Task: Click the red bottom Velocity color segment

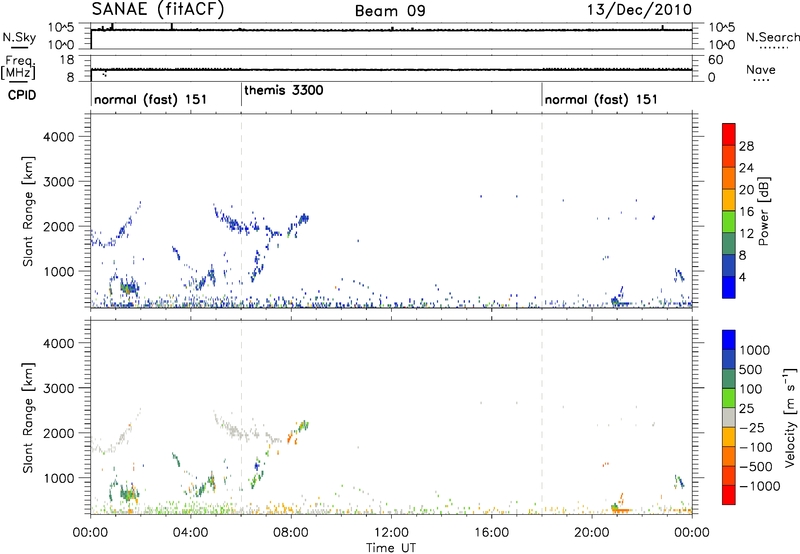Action: point(729,495)
